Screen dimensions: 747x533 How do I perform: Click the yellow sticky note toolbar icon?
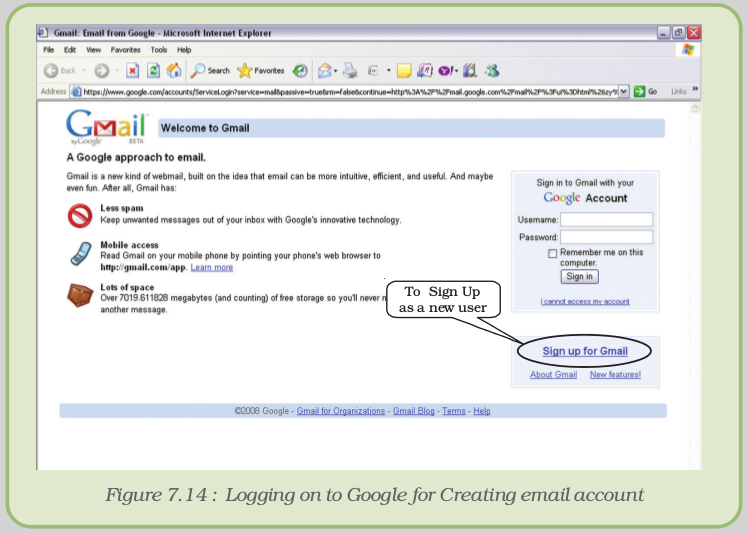tap(404, 71)
